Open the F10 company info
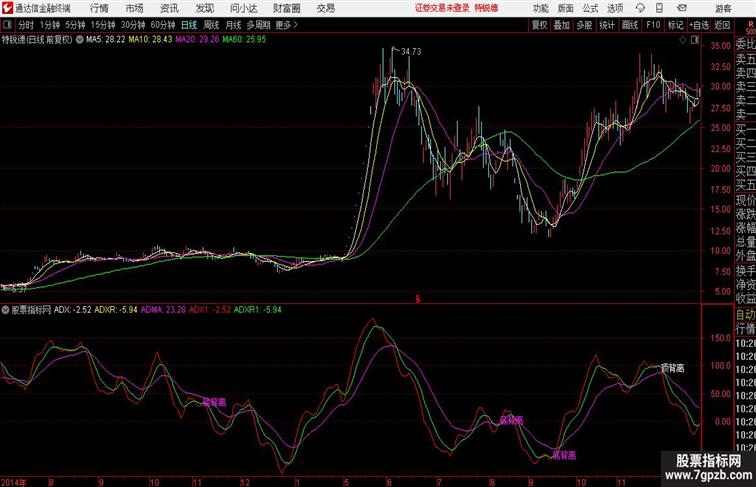This screenshot has width=756, height=487. point(653,25)
